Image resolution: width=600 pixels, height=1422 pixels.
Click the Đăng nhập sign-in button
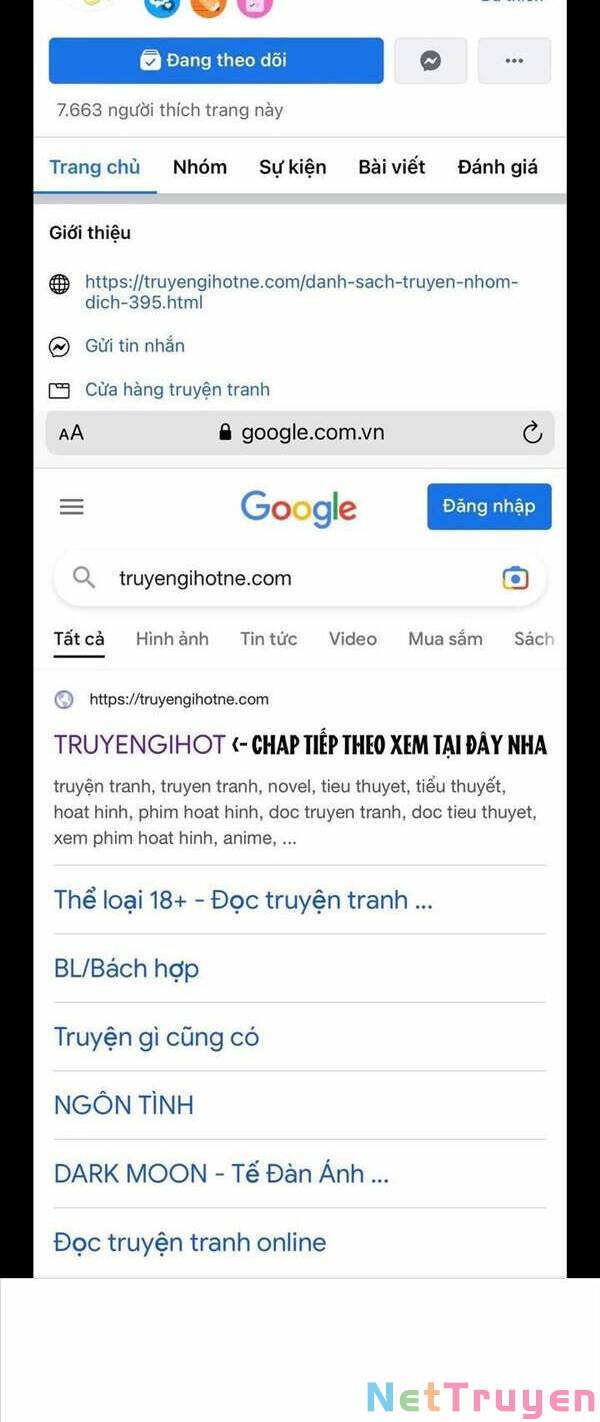[489, 506]
